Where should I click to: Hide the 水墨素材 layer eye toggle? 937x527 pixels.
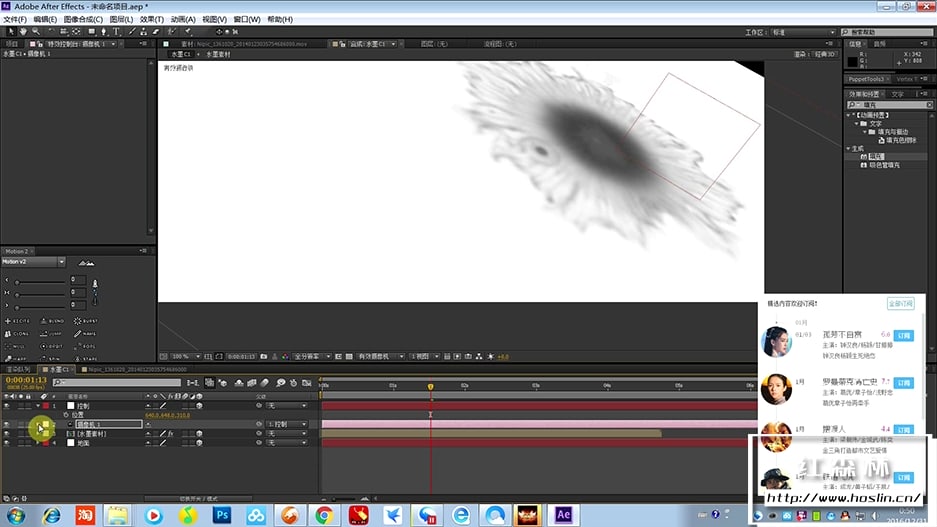[x=7, y=434]
